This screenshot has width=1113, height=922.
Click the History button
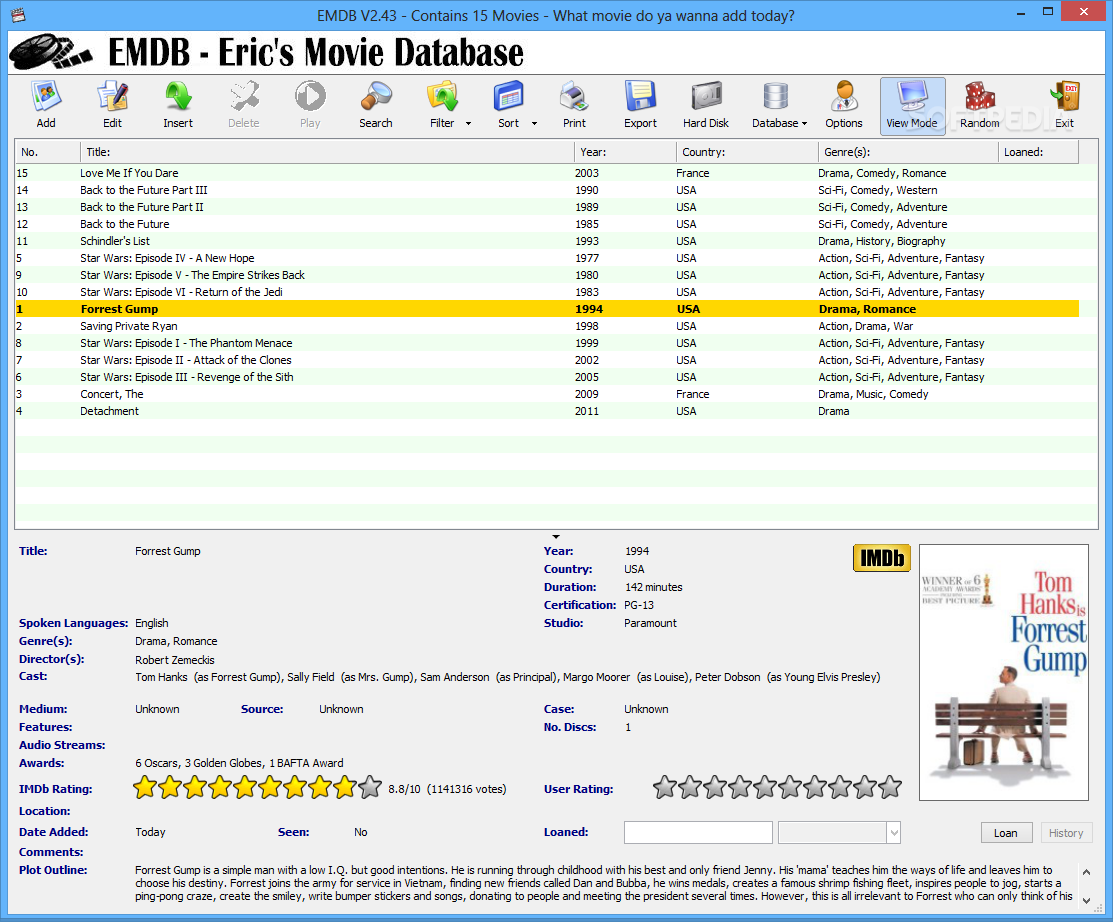point(1066,833)
